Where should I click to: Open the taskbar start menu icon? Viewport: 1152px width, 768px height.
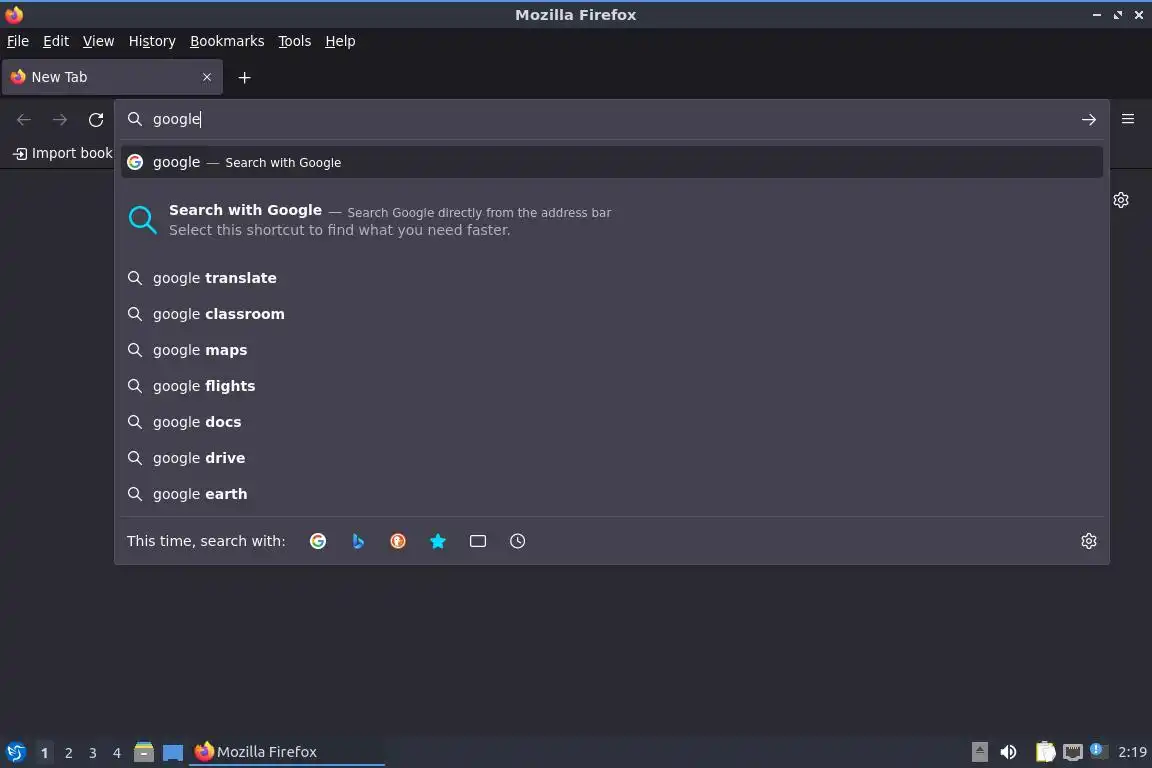tap(15, 752)
